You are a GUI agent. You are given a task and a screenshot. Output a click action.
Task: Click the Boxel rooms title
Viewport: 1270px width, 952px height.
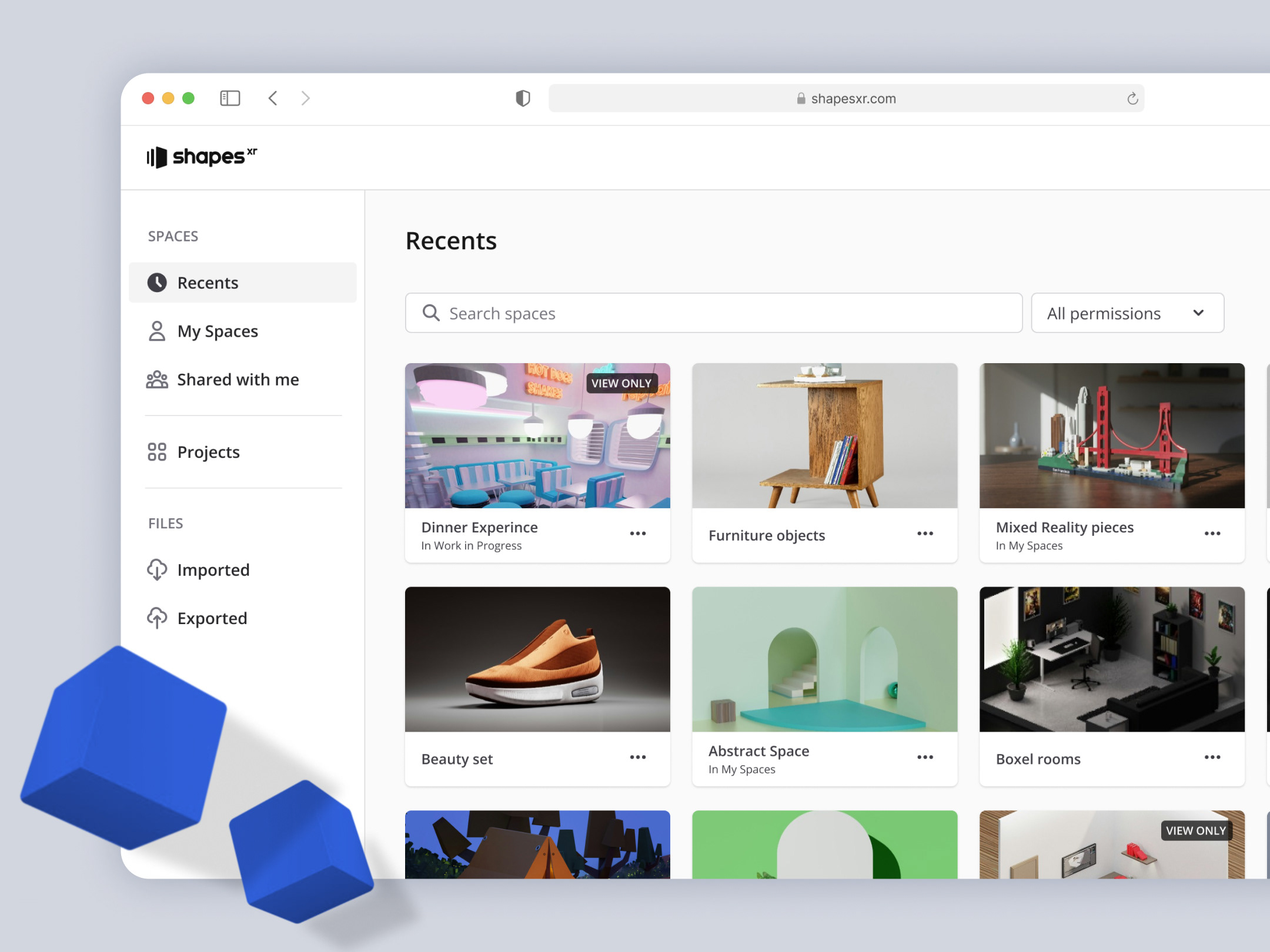click(1038, 759)
